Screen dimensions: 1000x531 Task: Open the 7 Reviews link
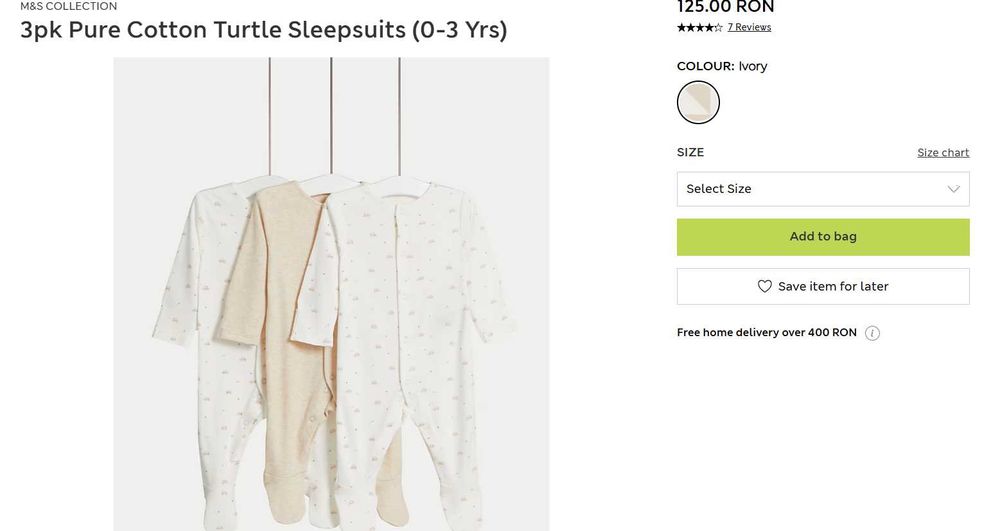pyautogui.click(x=749, y=27)
